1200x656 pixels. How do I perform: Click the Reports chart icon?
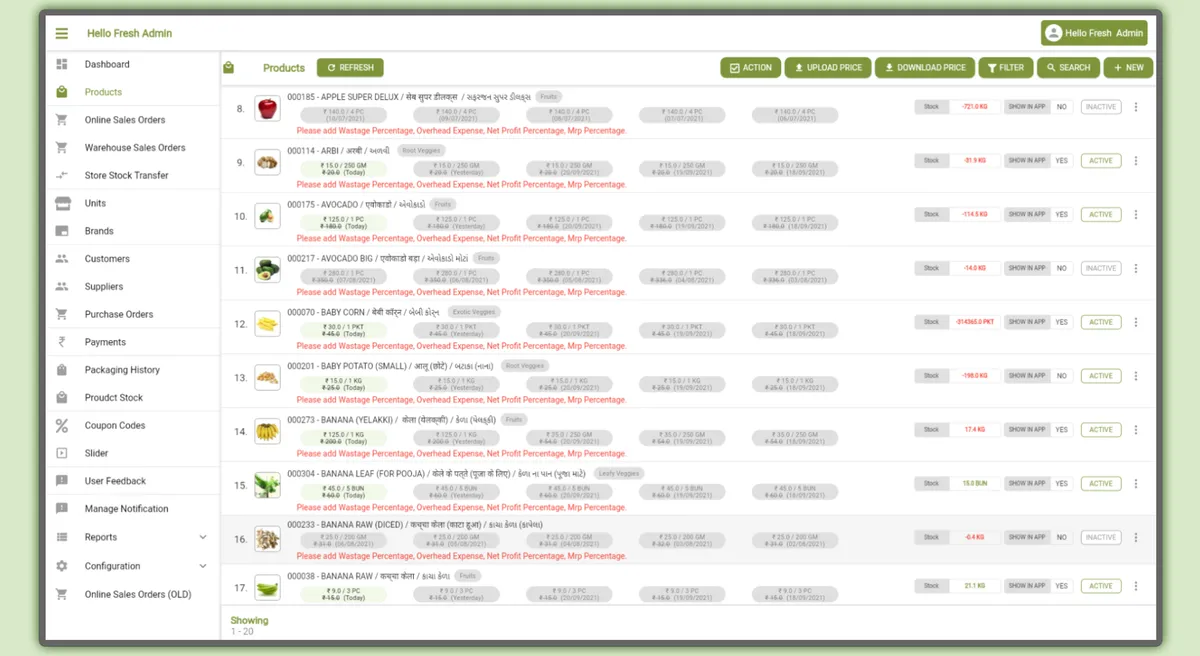point(62,537)
